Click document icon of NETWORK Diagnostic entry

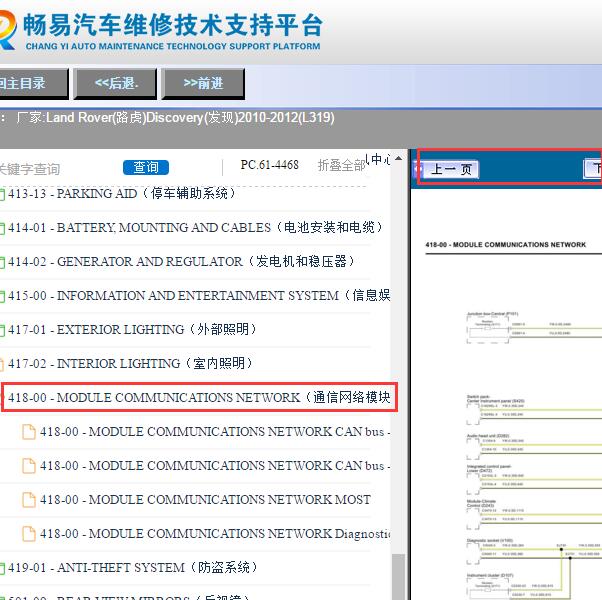[x=29, y=534]
